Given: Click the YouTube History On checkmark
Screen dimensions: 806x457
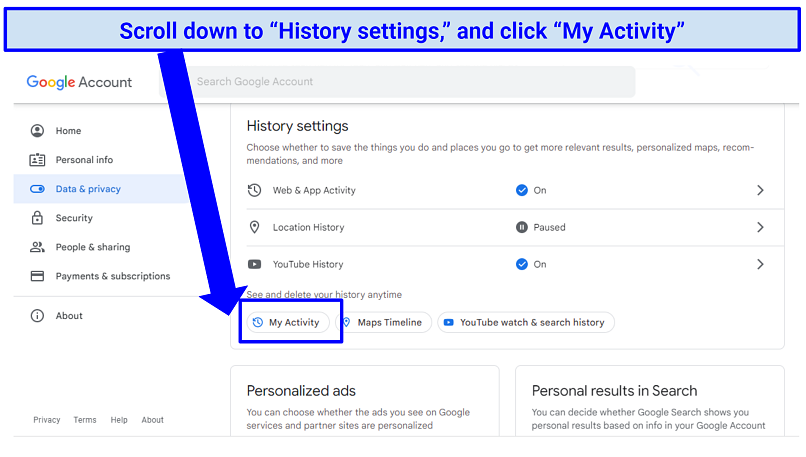Looking at the screenshot, I should point(522,264).
